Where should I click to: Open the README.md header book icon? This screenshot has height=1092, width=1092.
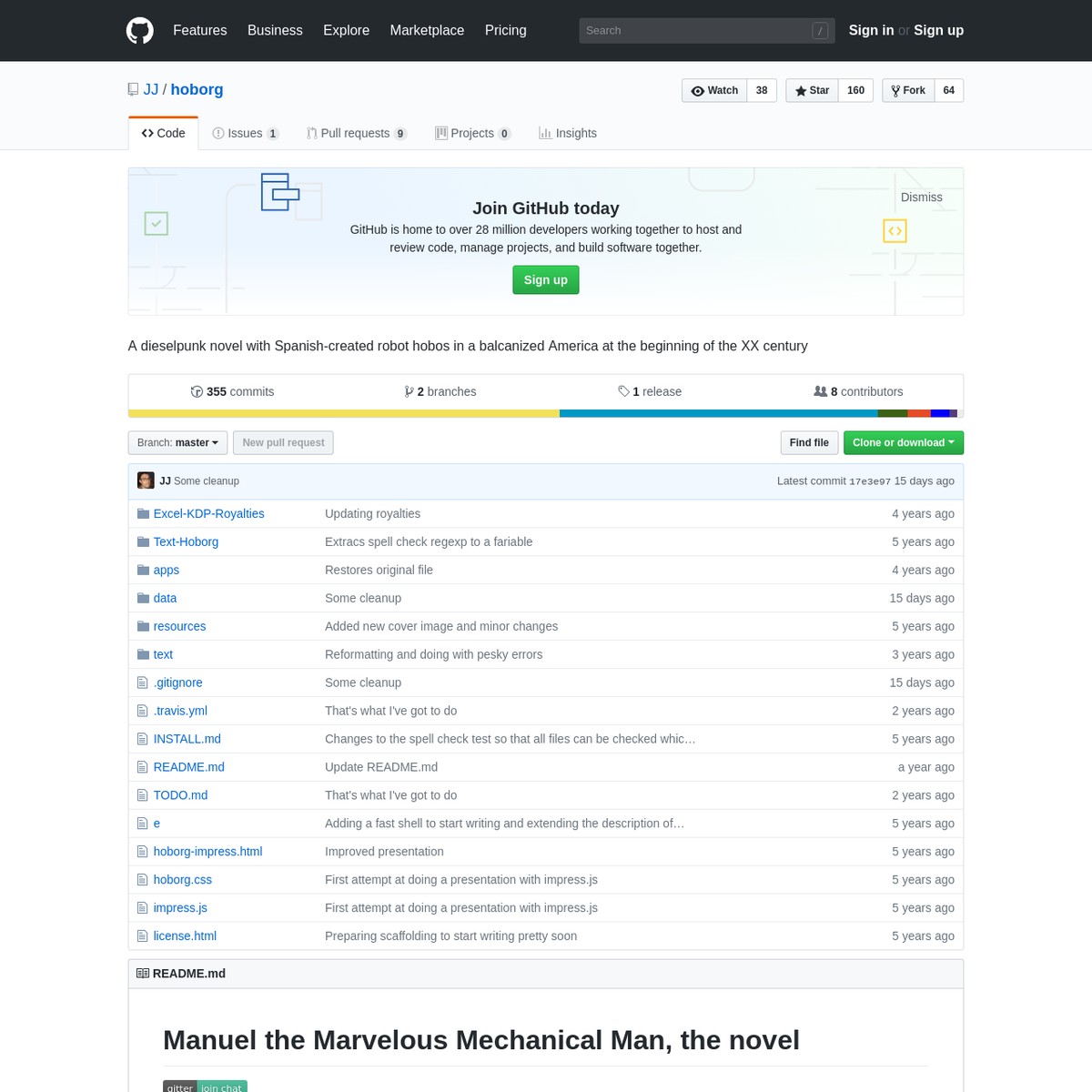click(x=143, y=974)
